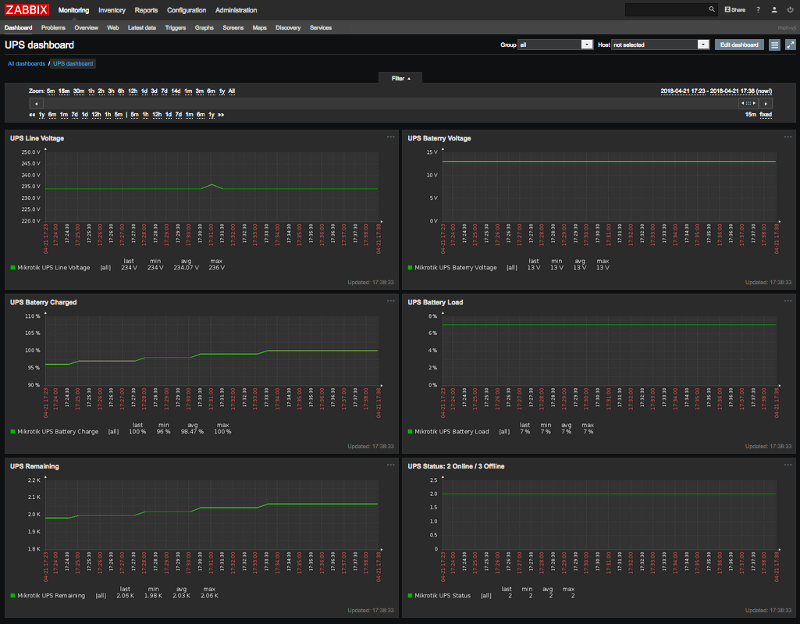Open the help question mark icon

758,10
